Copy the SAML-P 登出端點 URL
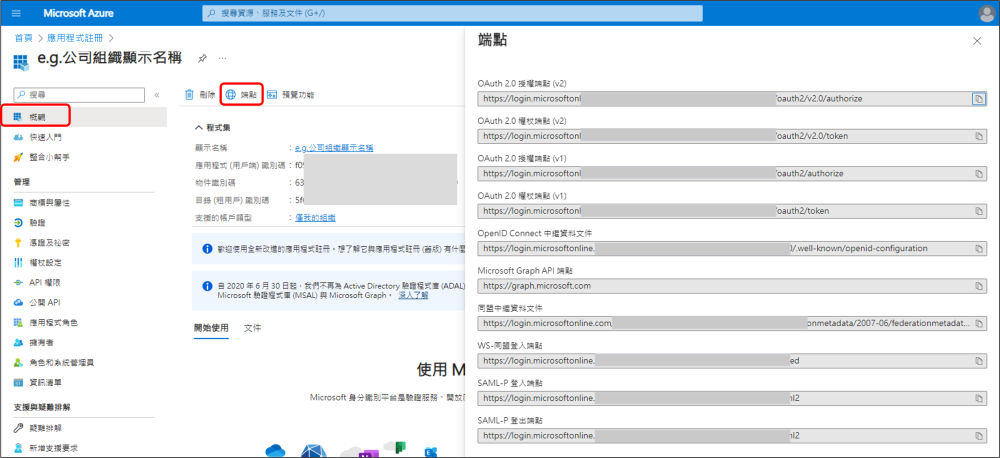The image size is (1000, 458). [978, 436]
